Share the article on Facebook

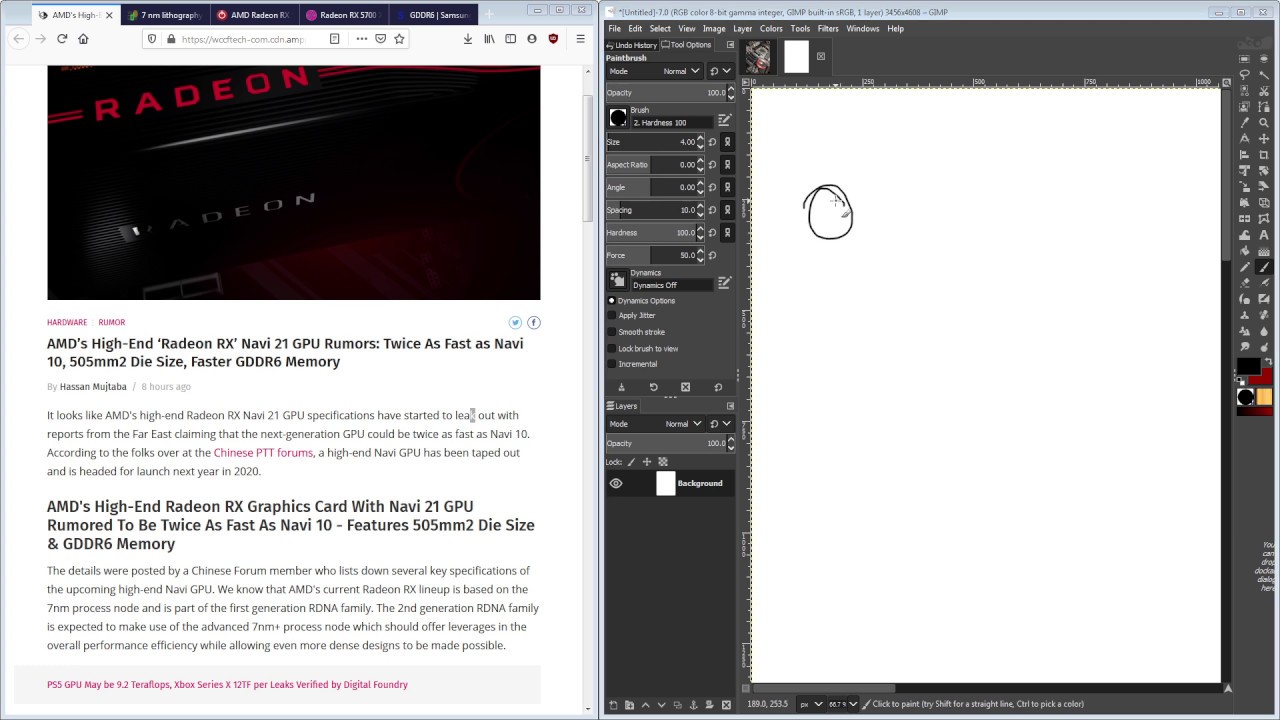(534, 322)
